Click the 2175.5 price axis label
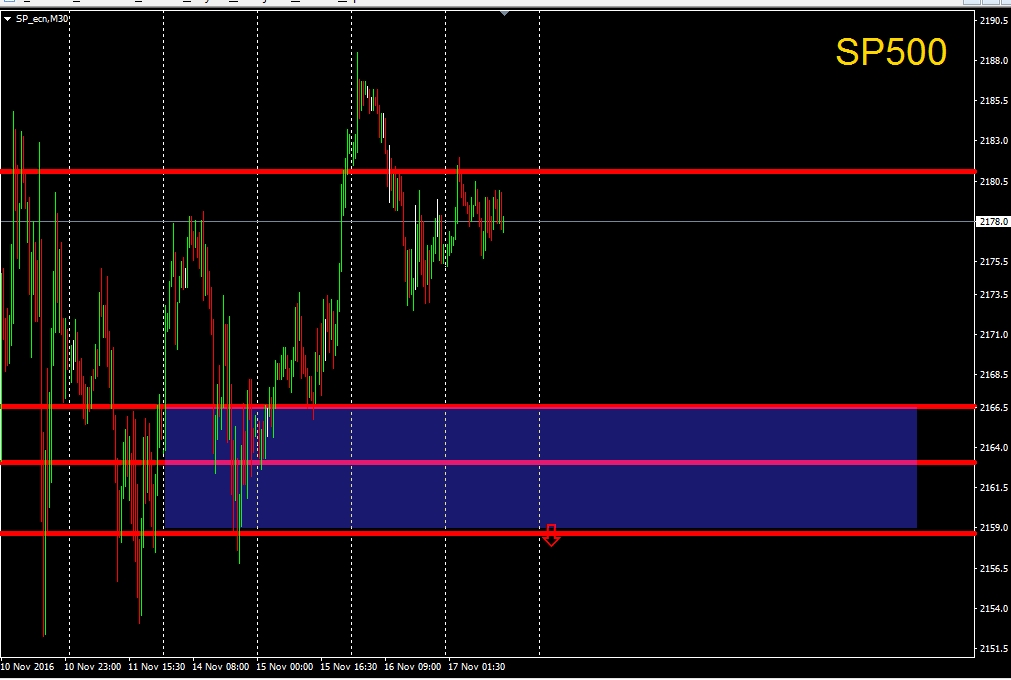The image size is (1011, 680). [994, 262]
